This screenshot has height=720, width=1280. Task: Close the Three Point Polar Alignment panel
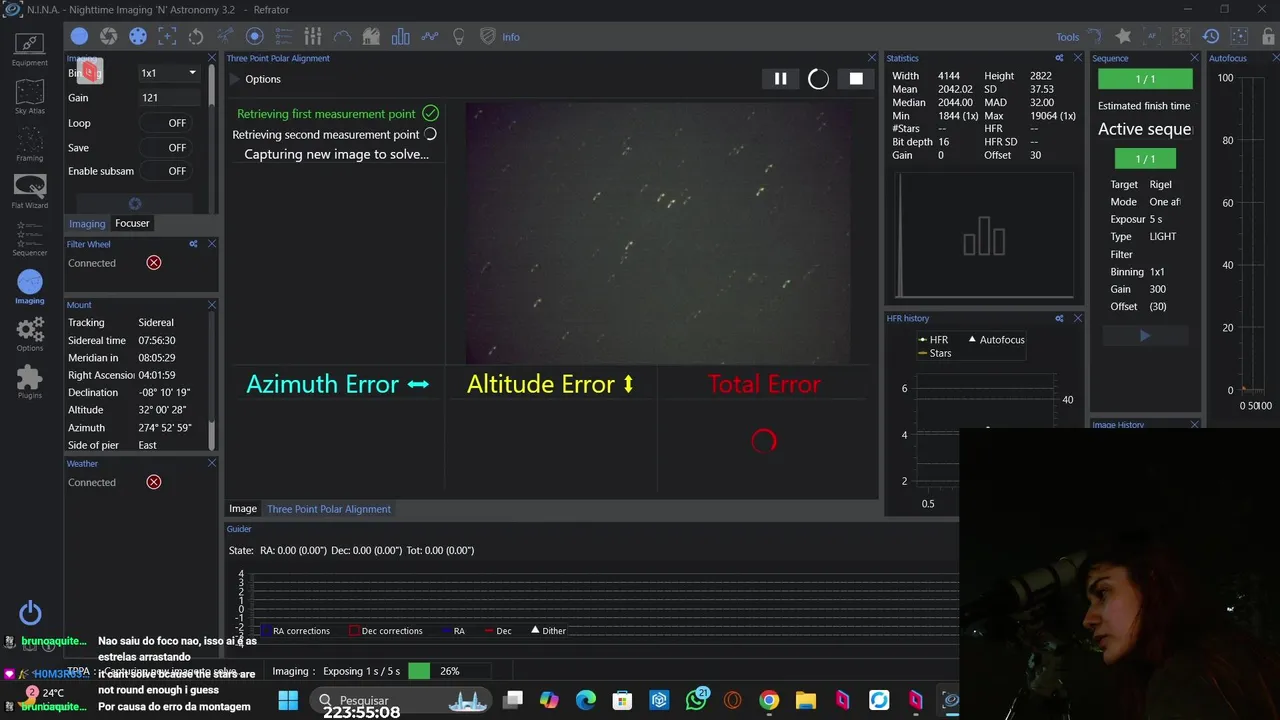coord(871,58)
